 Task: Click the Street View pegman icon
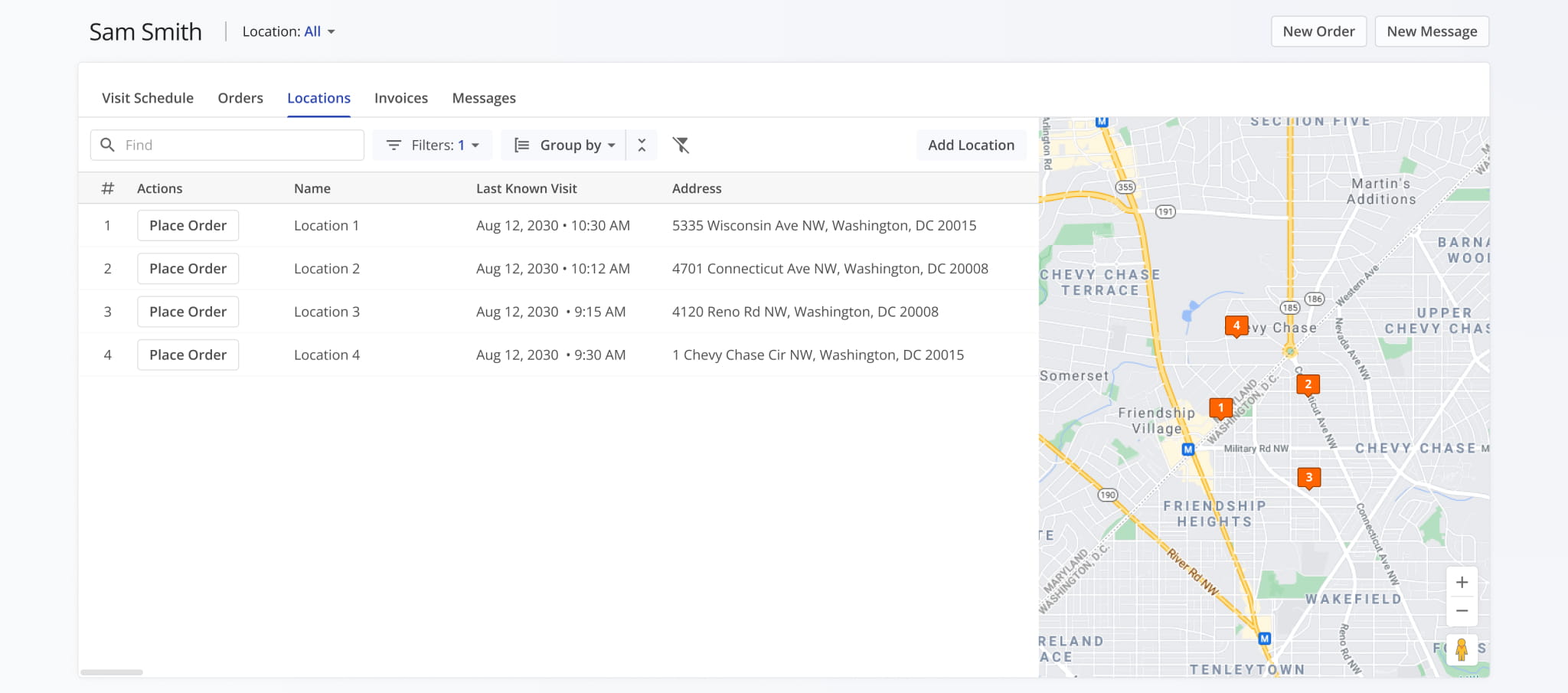(x=1461, y=649)
